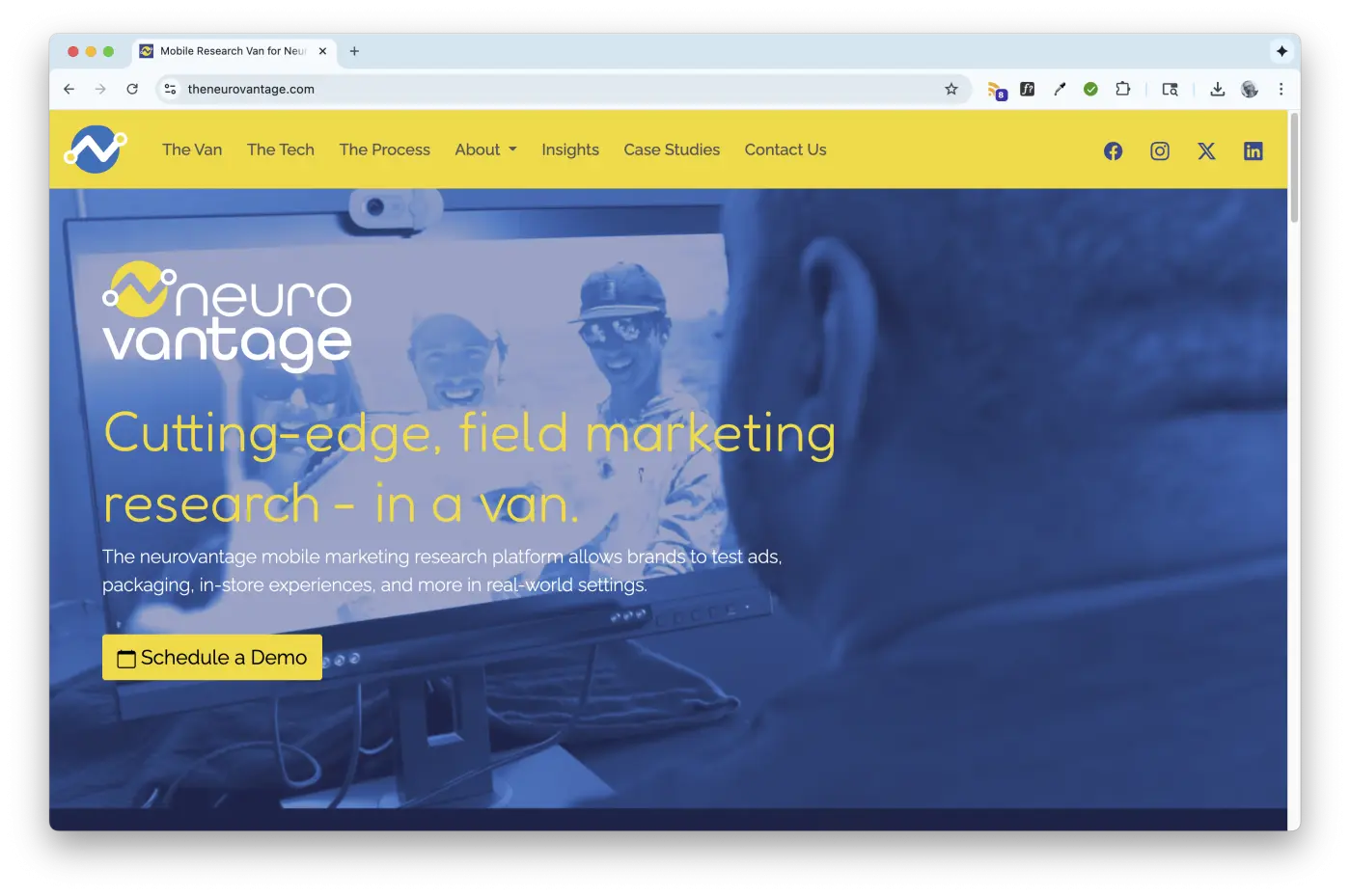
Task: Open the tab search icon in toolbar
Action: [1170, 89]
